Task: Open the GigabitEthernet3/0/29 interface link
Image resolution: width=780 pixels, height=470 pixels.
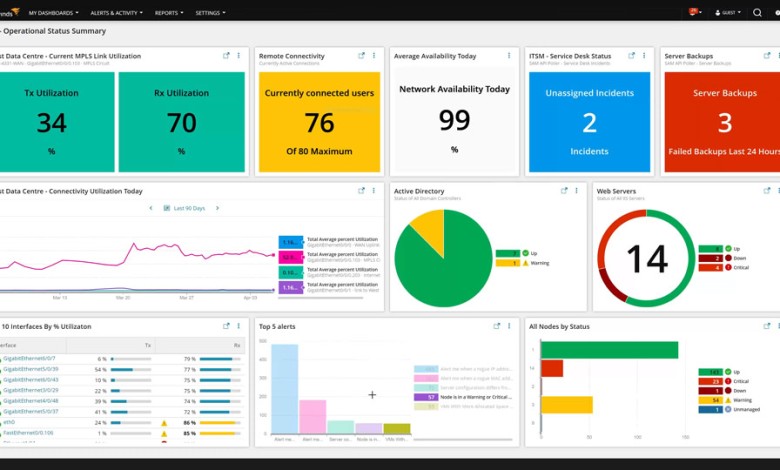Action: tap(30, 390)
